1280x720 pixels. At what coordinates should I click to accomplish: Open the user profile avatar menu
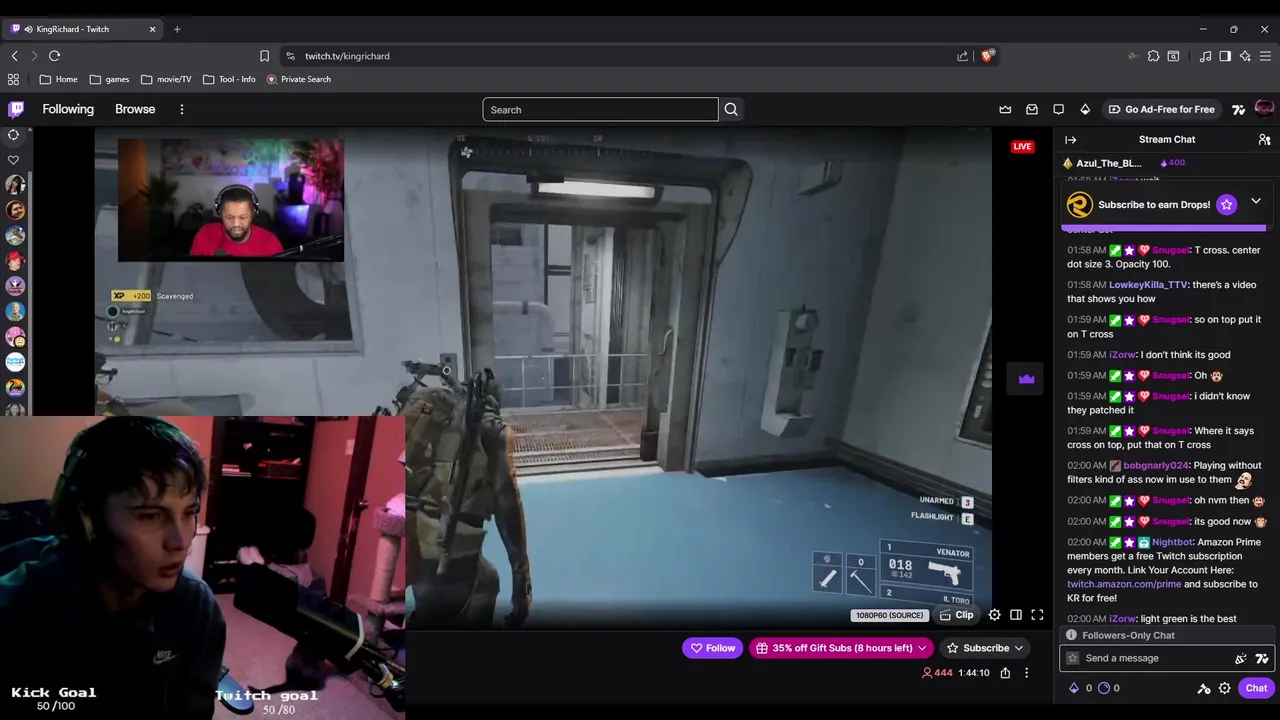coord(1264,108)
